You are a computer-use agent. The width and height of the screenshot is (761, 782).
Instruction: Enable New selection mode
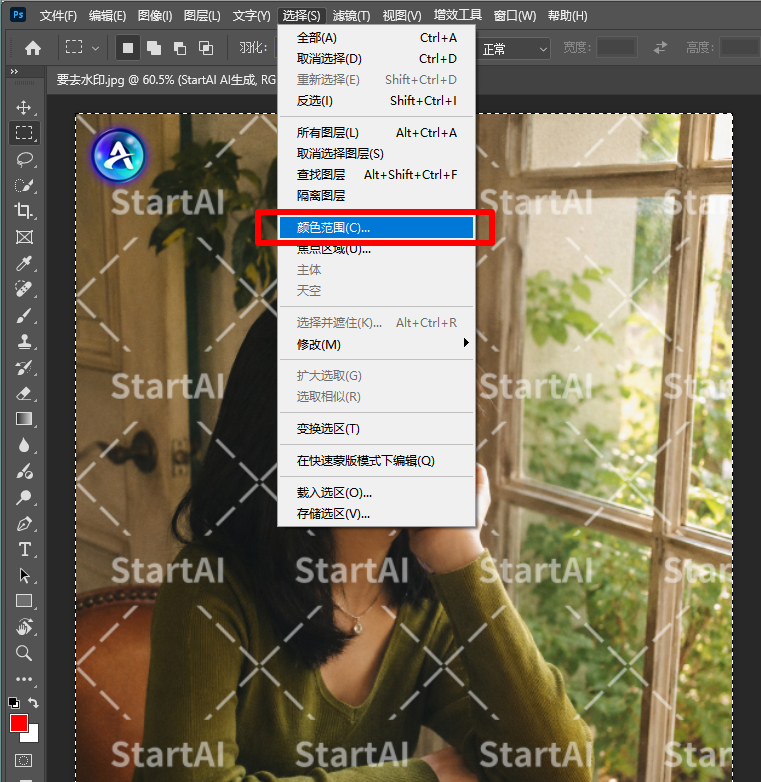coord(128,48)
